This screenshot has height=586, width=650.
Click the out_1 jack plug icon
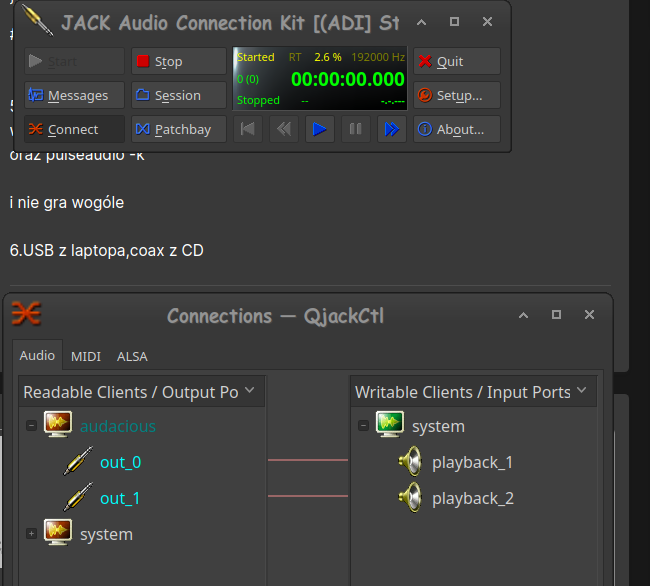click(x=78, y=497)
